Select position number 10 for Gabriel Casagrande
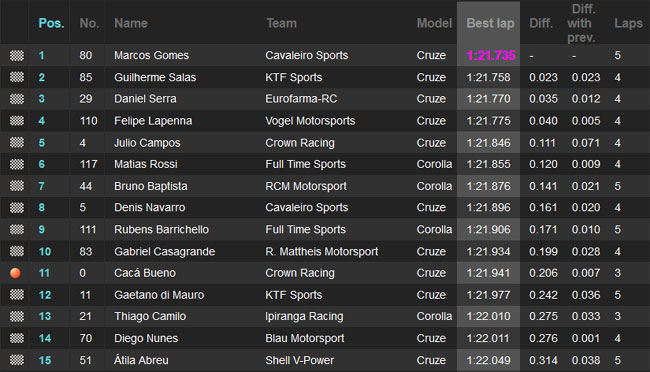Image resolution: width=650 pixels, height=372 pixels. (45, 251)
